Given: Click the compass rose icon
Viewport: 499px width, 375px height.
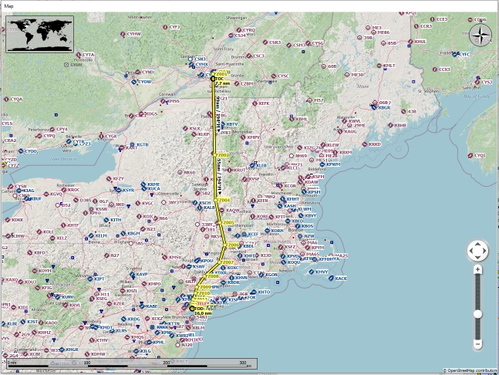Looking at the screenshot, I should (x=480, y=35).
